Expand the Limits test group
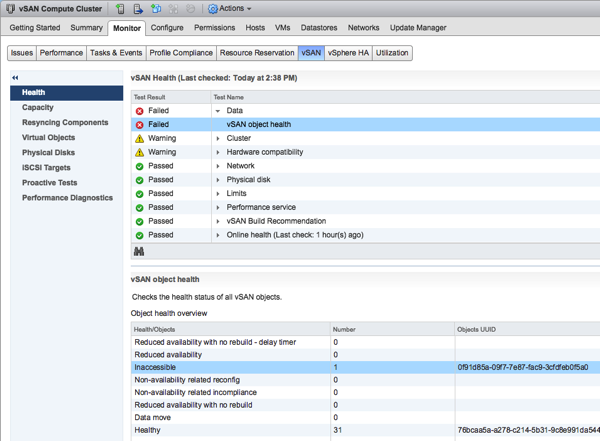600x441 pixels. (218, 194)
